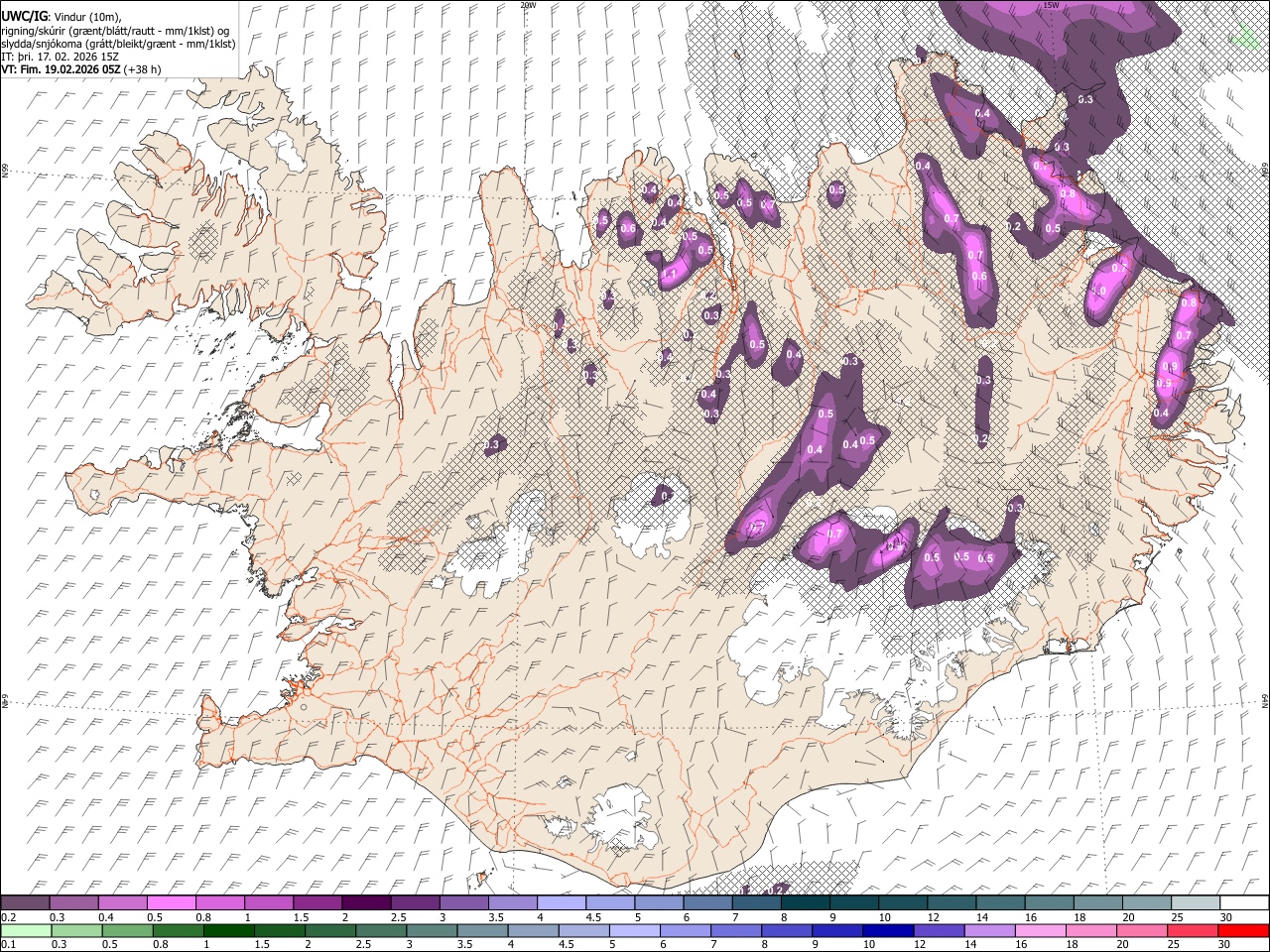Click the +38 h forecast offset text
This screenshot has height=952, width=1270.
point(142,69)
